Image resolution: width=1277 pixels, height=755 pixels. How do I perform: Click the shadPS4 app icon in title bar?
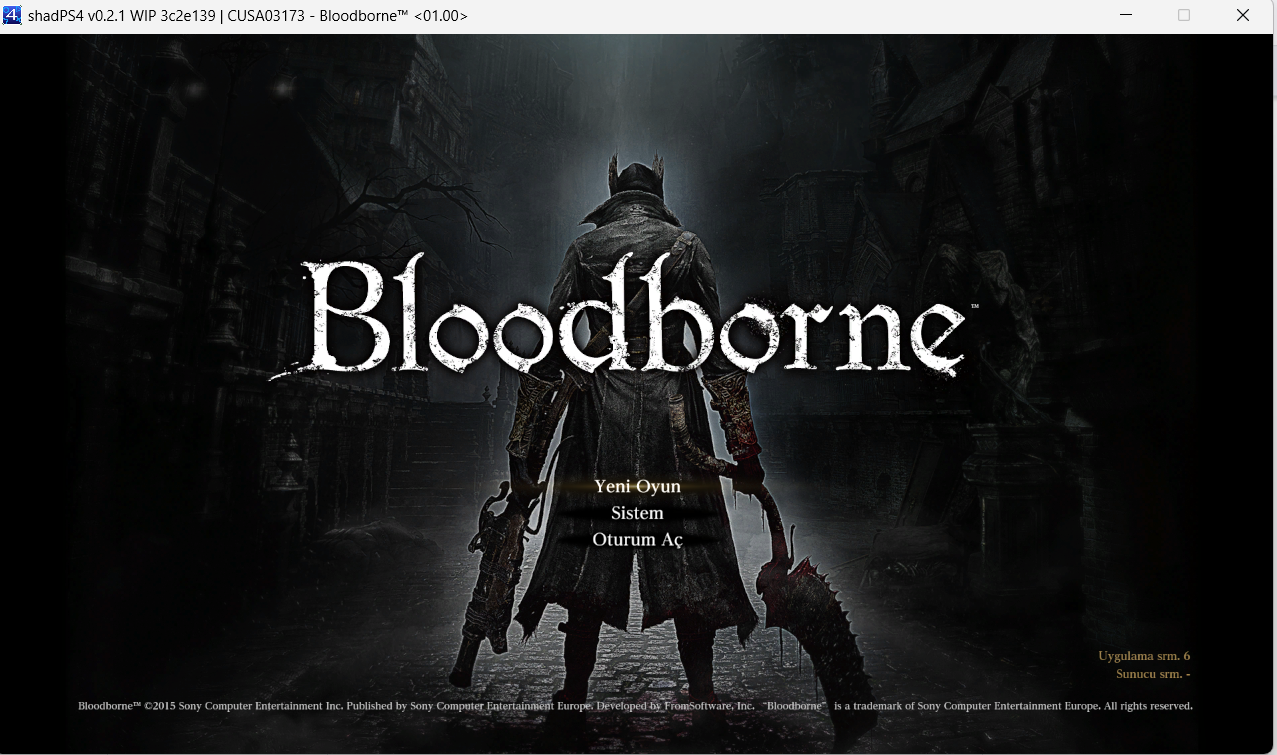[x=13, y=15]
